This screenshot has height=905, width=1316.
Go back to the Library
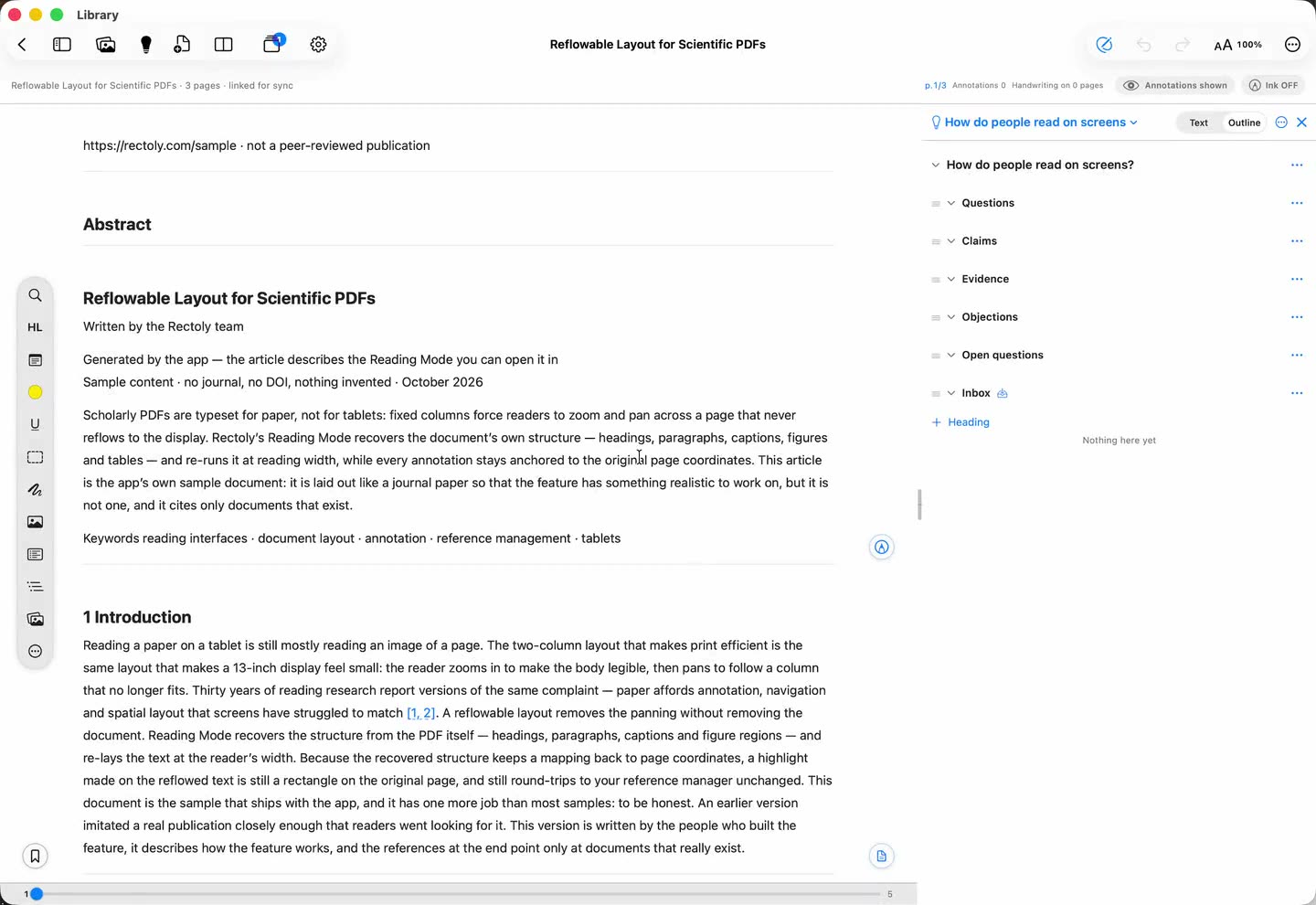(22, 44)
